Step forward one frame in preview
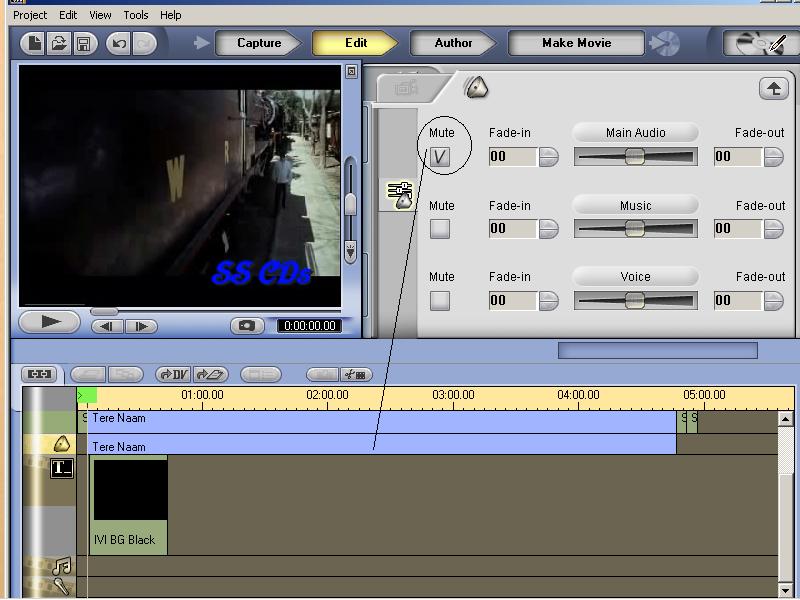 [141, 327]
